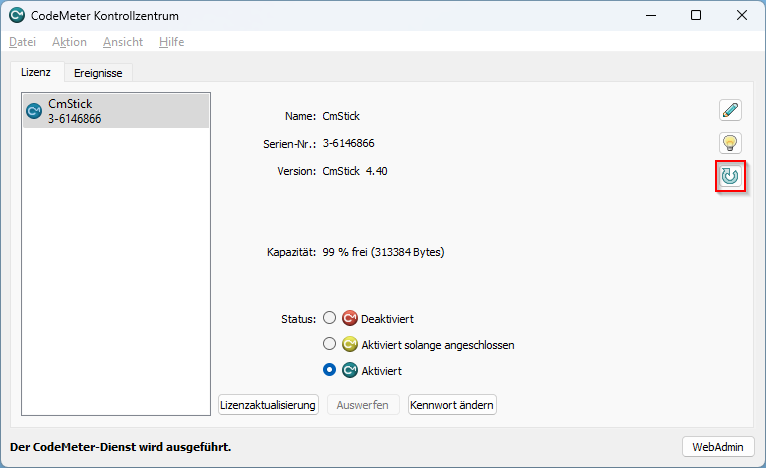Viewport: 766px width, 468px height.
Task: Click the CmStick icon in license list
Action: (35, 111)
